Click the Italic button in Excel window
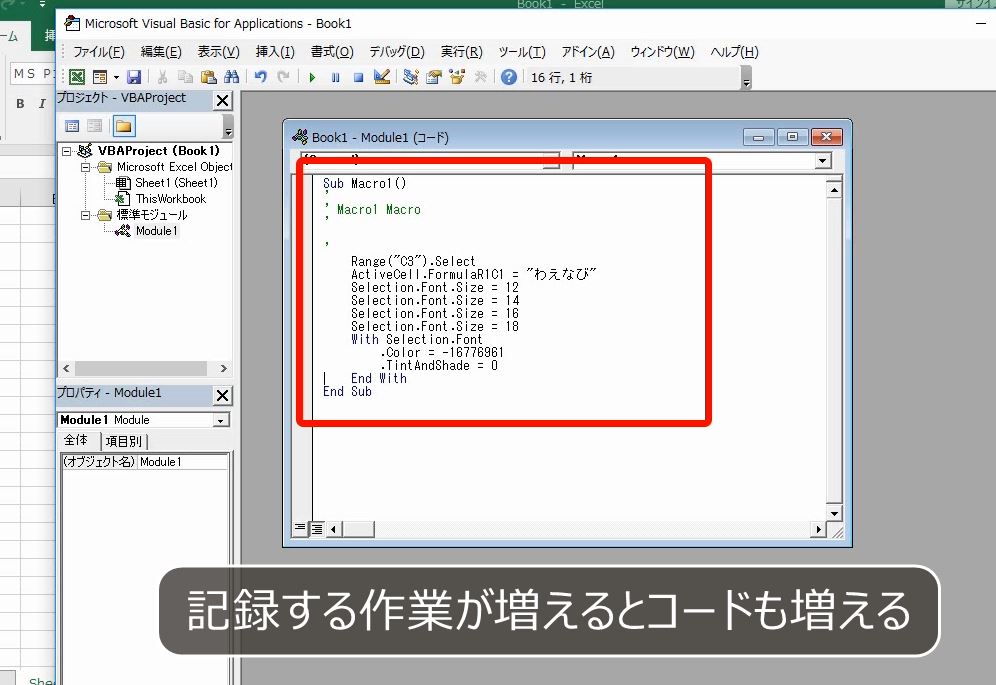996x685 pixels. pos(42,104)
